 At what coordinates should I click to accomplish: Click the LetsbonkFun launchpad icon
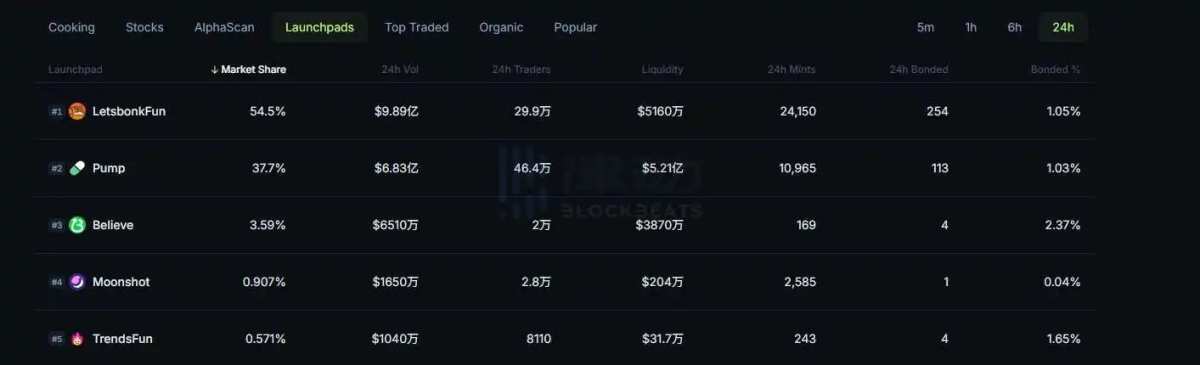tap(77, 111)
